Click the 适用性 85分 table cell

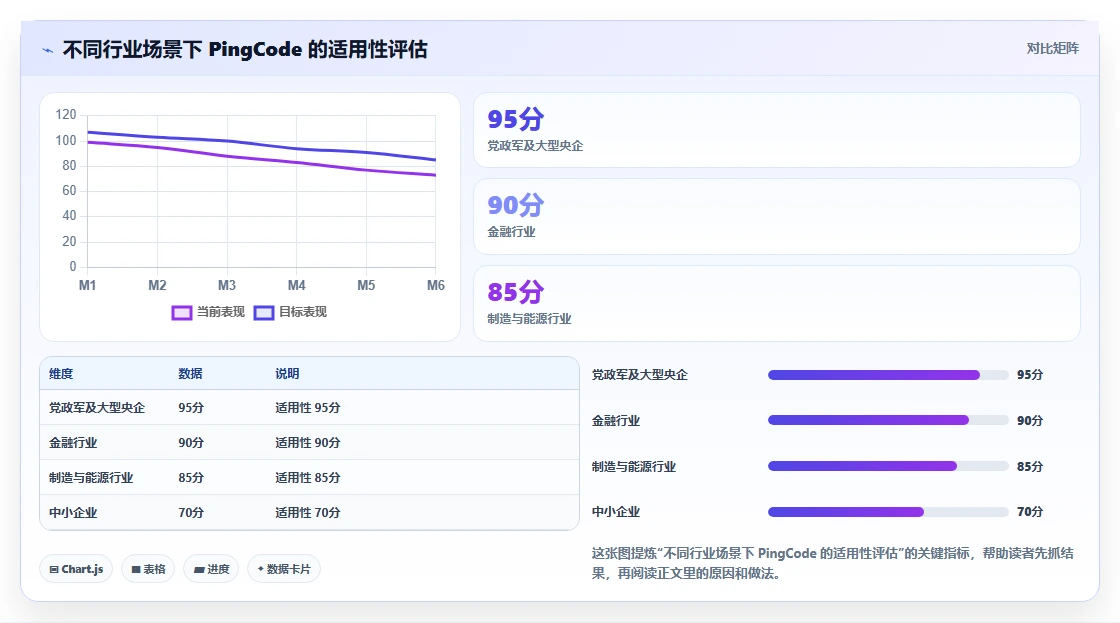tap(308, 478)
